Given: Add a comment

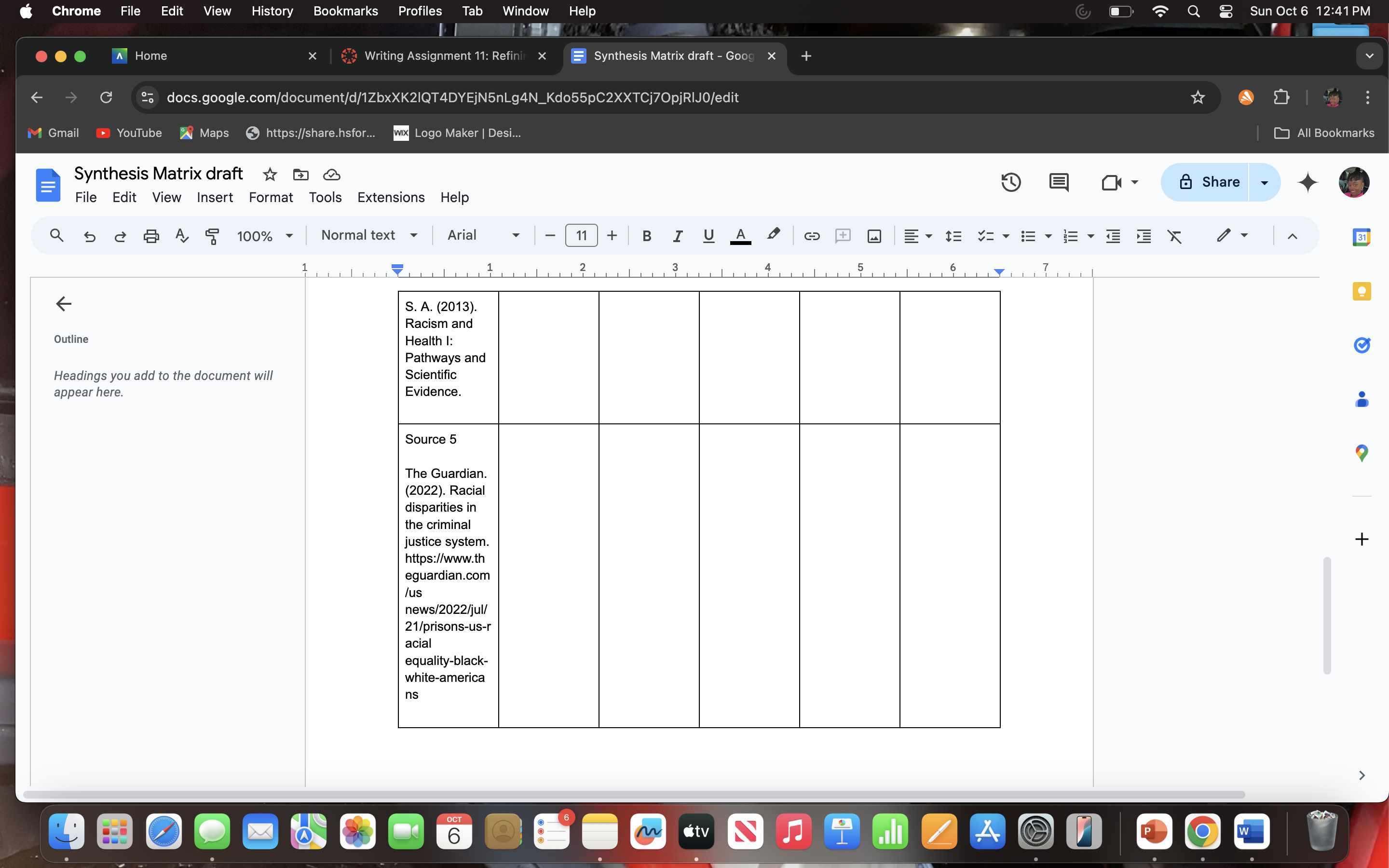Looking at the screenshot, I should tap(842, 235).
